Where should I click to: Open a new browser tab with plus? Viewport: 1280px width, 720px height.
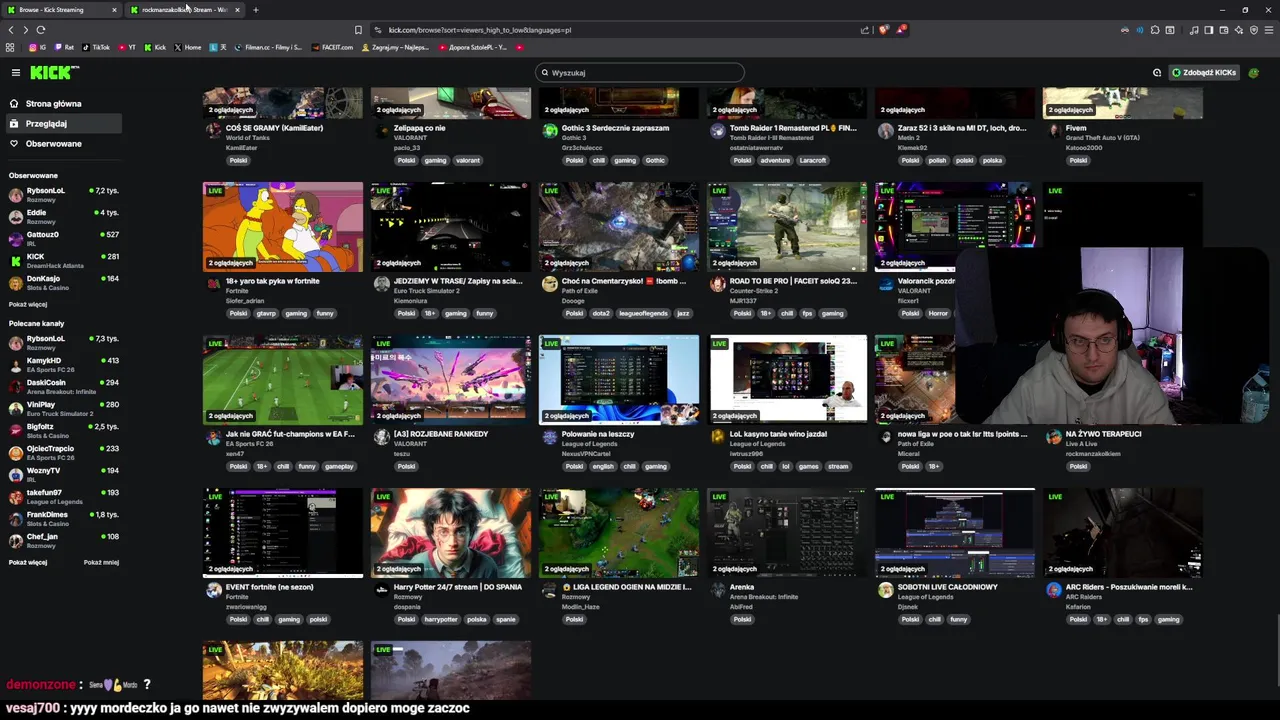[x=255, y=10]
